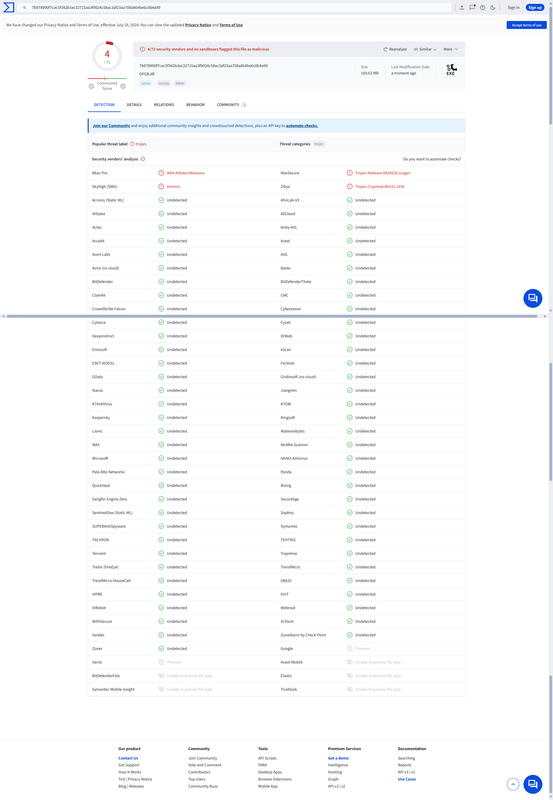
Task: Open the Privacy Notice link in banner
Action: point(198,25)
